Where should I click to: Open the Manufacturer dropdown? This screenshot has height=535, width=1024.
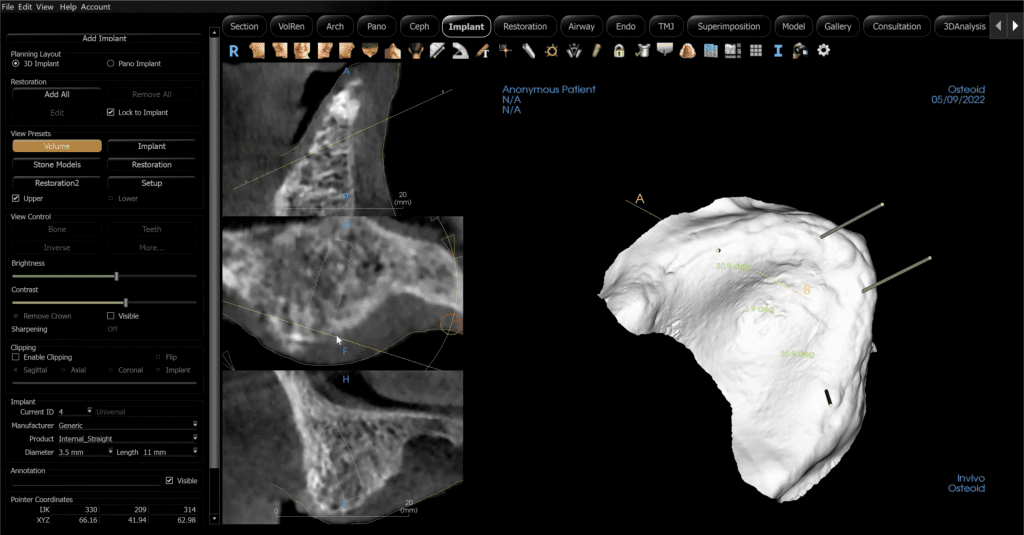[x=127, y=425]
